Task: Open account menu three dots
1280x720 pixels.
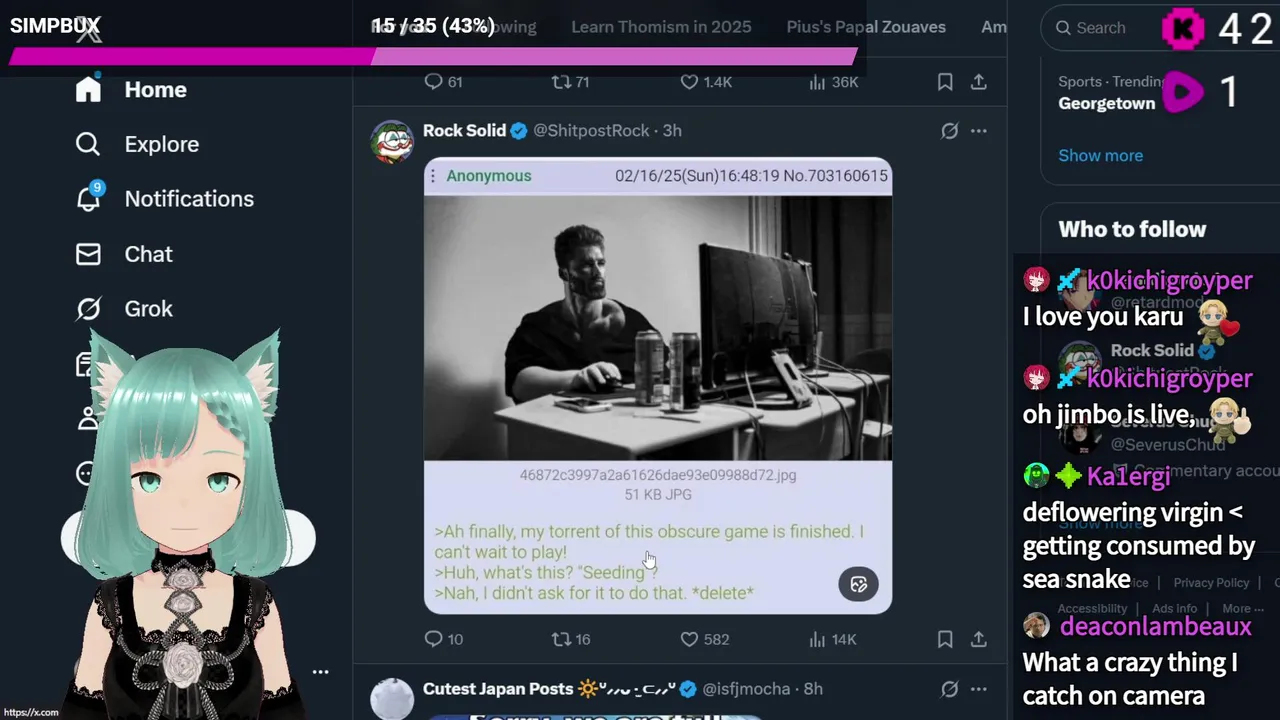Action: pyautogui.click(x=320, y=672)
